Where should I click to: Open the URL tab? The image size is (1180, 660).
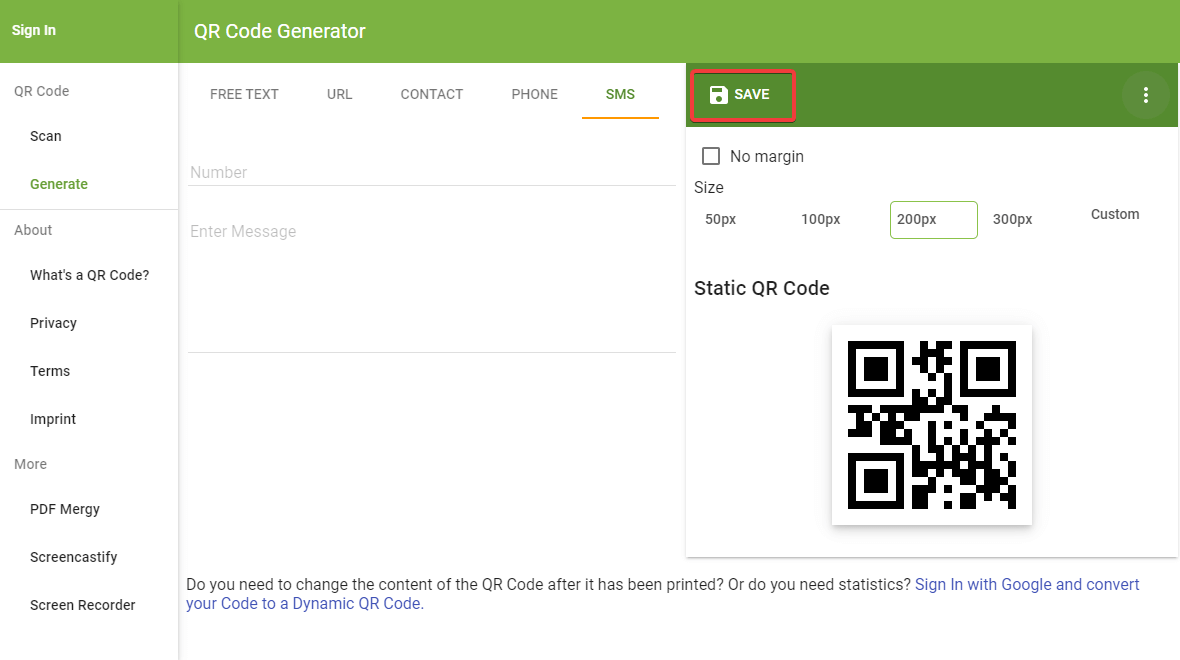[x=339, y=94]
